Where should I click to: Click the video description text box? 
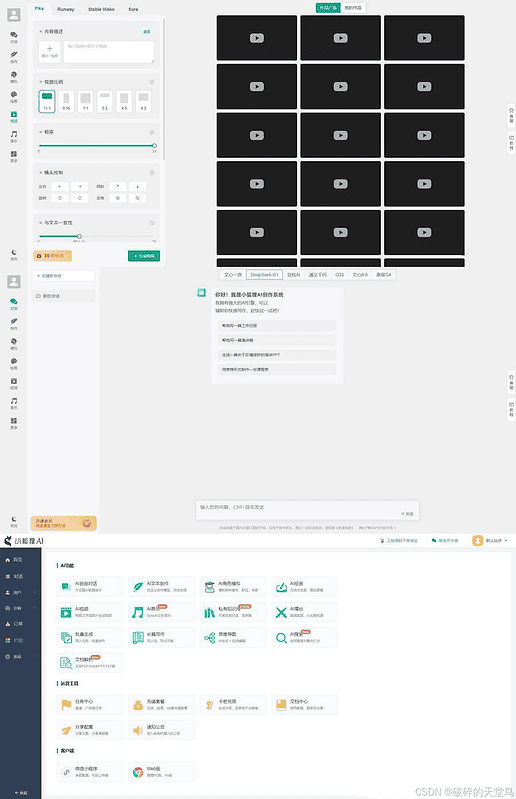pyautogui.click(x=109, y=52)
